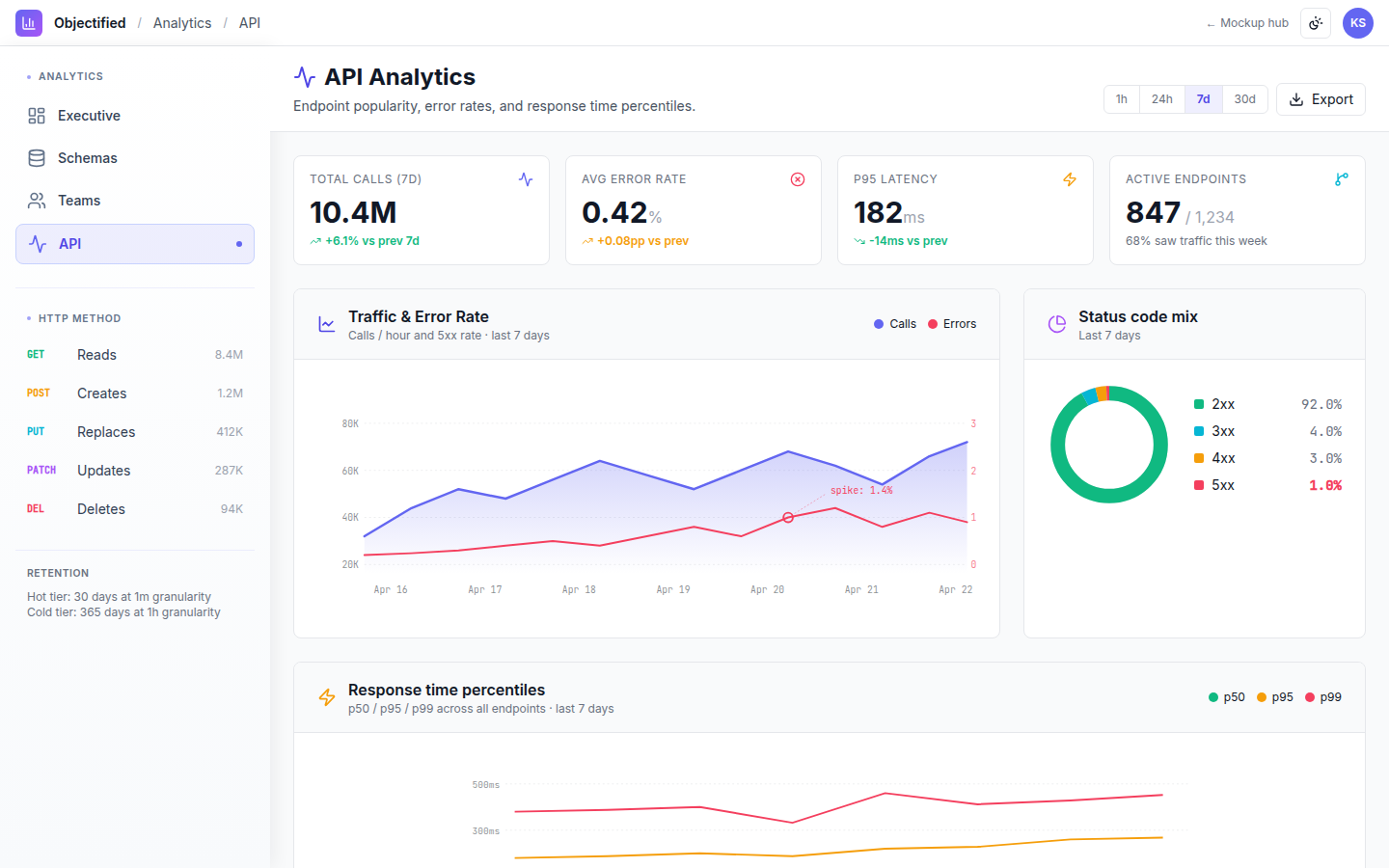Select the 24h time range
The width and height of the screenshot is (1389, 868).
tap(1162, 99)
